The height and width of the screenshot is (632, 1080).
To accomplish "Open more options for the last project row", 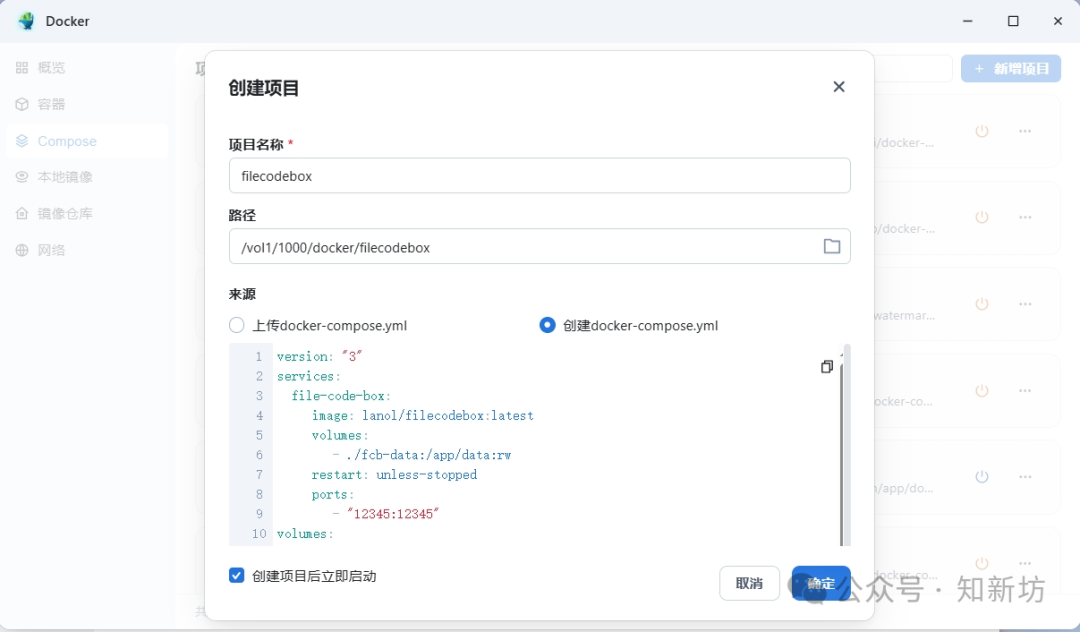I will tap(1025, 562).
